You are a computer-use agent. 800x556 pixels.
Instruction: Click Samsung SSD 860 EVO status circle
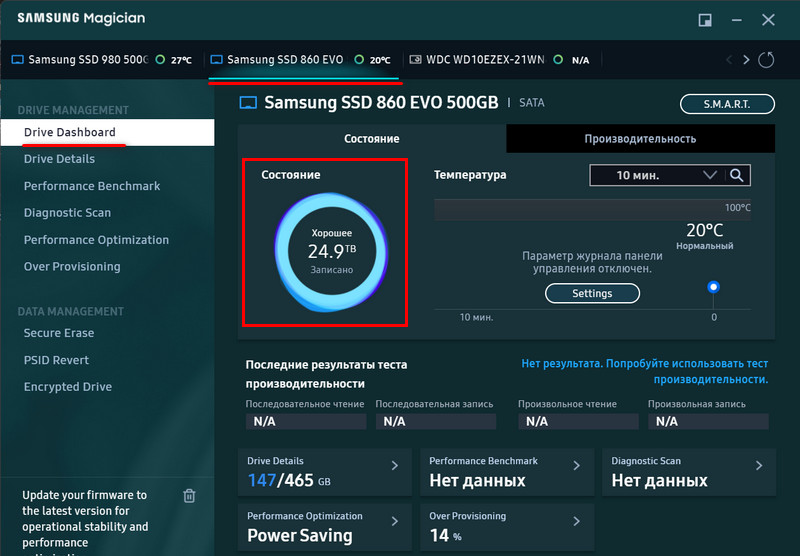coord(359,60)
